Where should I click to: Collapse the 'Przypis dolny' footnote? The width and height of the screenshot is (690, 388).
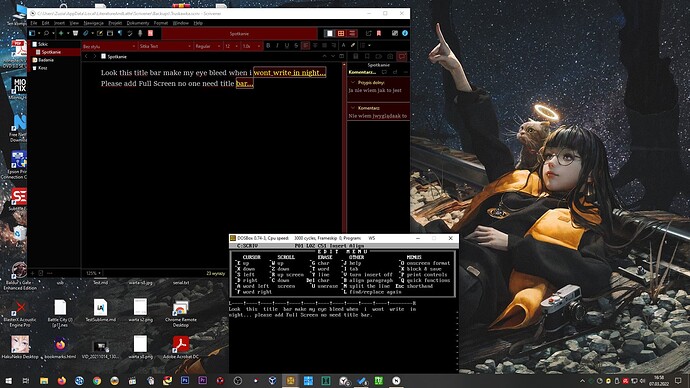(353, 82)
